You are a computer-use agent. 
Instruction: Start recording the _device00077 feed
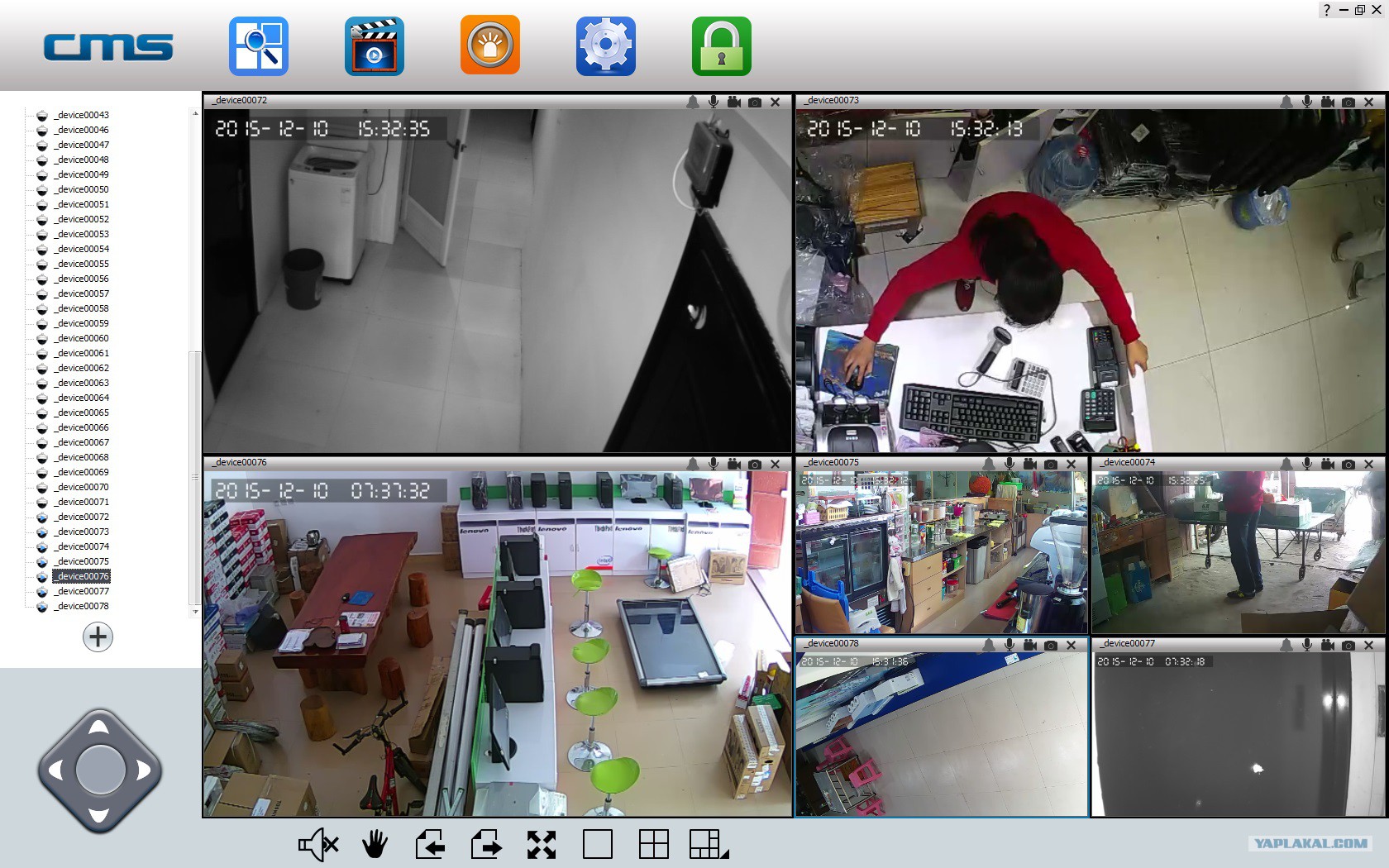pos(1328,645)
